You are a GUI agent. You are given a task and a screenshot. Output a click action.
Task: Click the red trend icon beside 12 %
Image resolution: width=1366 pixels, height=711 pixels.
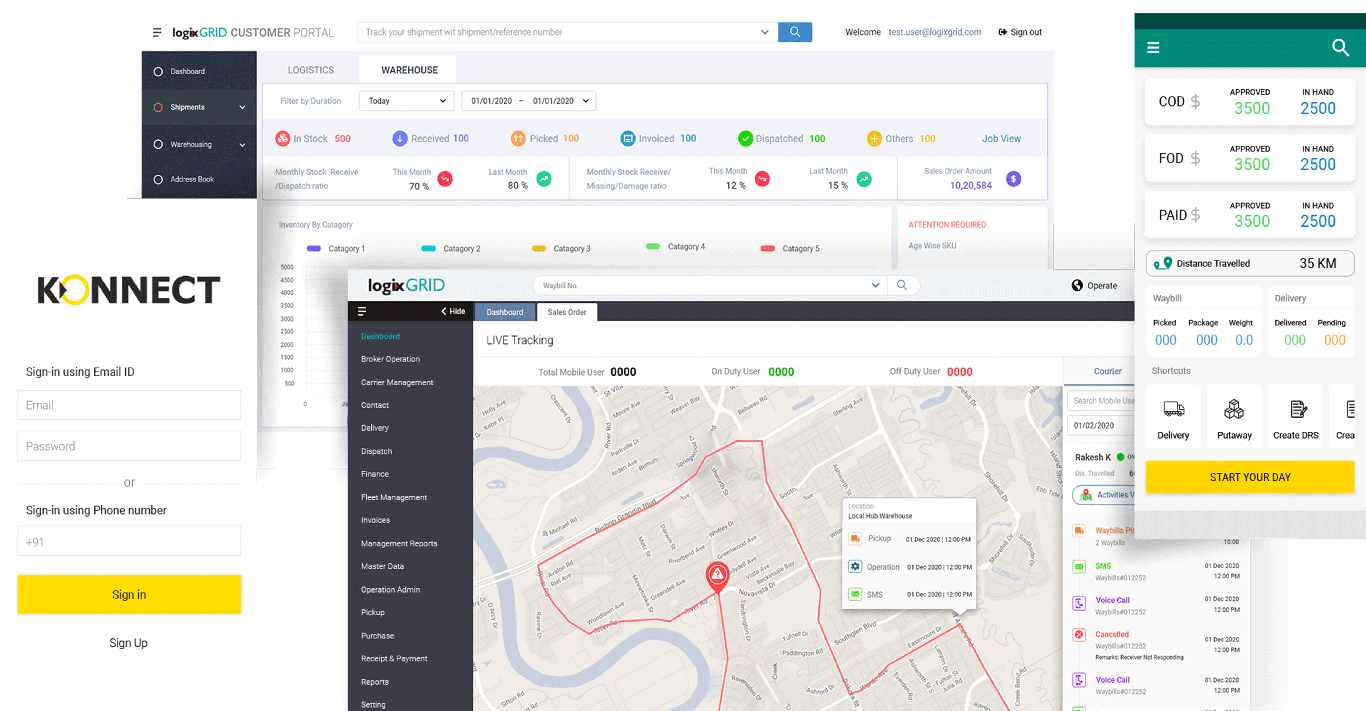pos(762,179)
